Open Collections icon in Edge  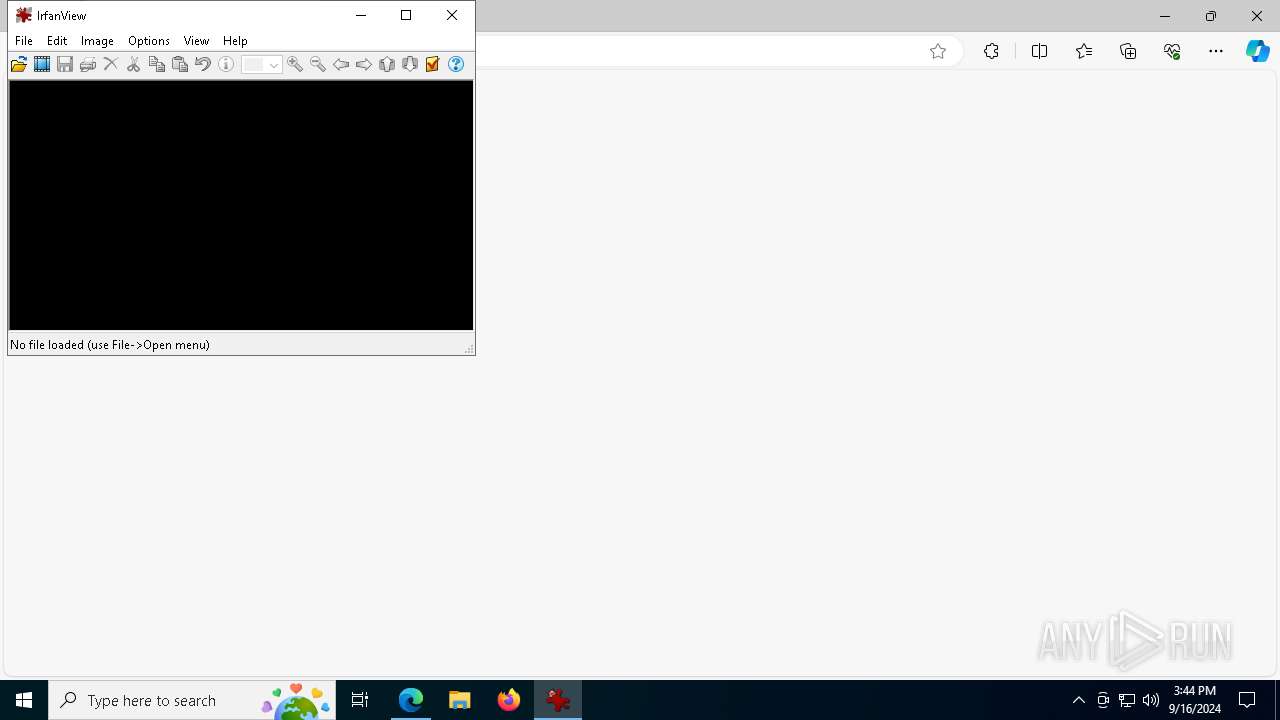coord(1128,51)
